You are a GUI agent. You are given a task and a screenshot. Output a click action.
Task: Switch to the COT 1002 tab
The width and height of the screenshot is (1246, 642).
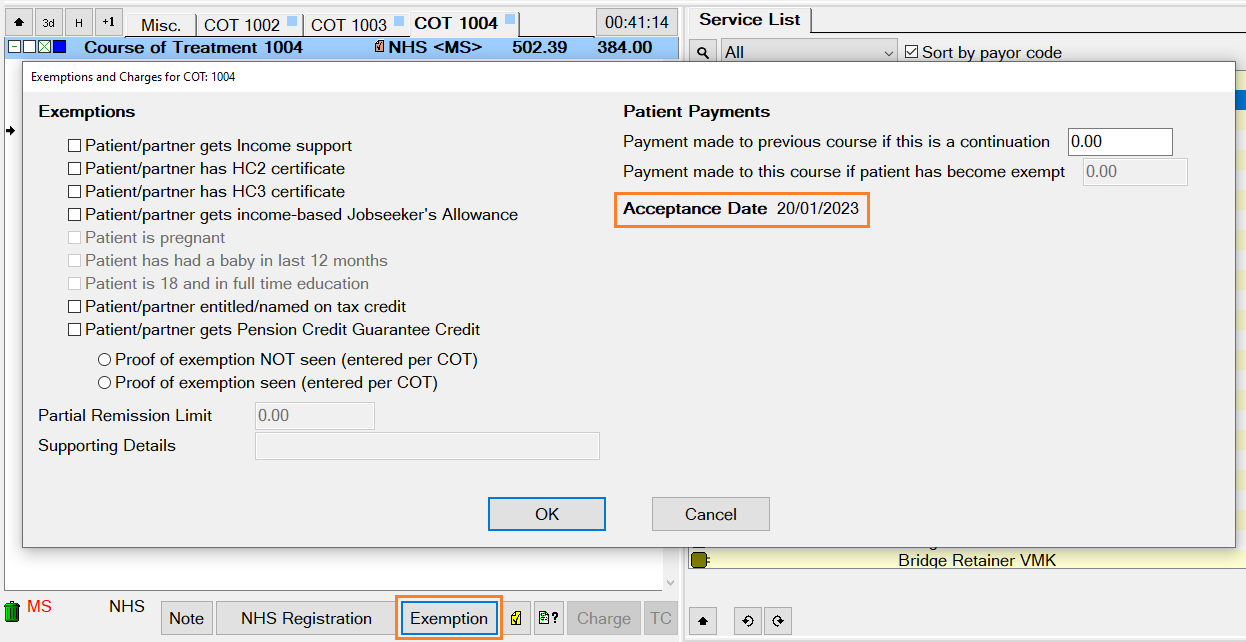tap(242, 25)
